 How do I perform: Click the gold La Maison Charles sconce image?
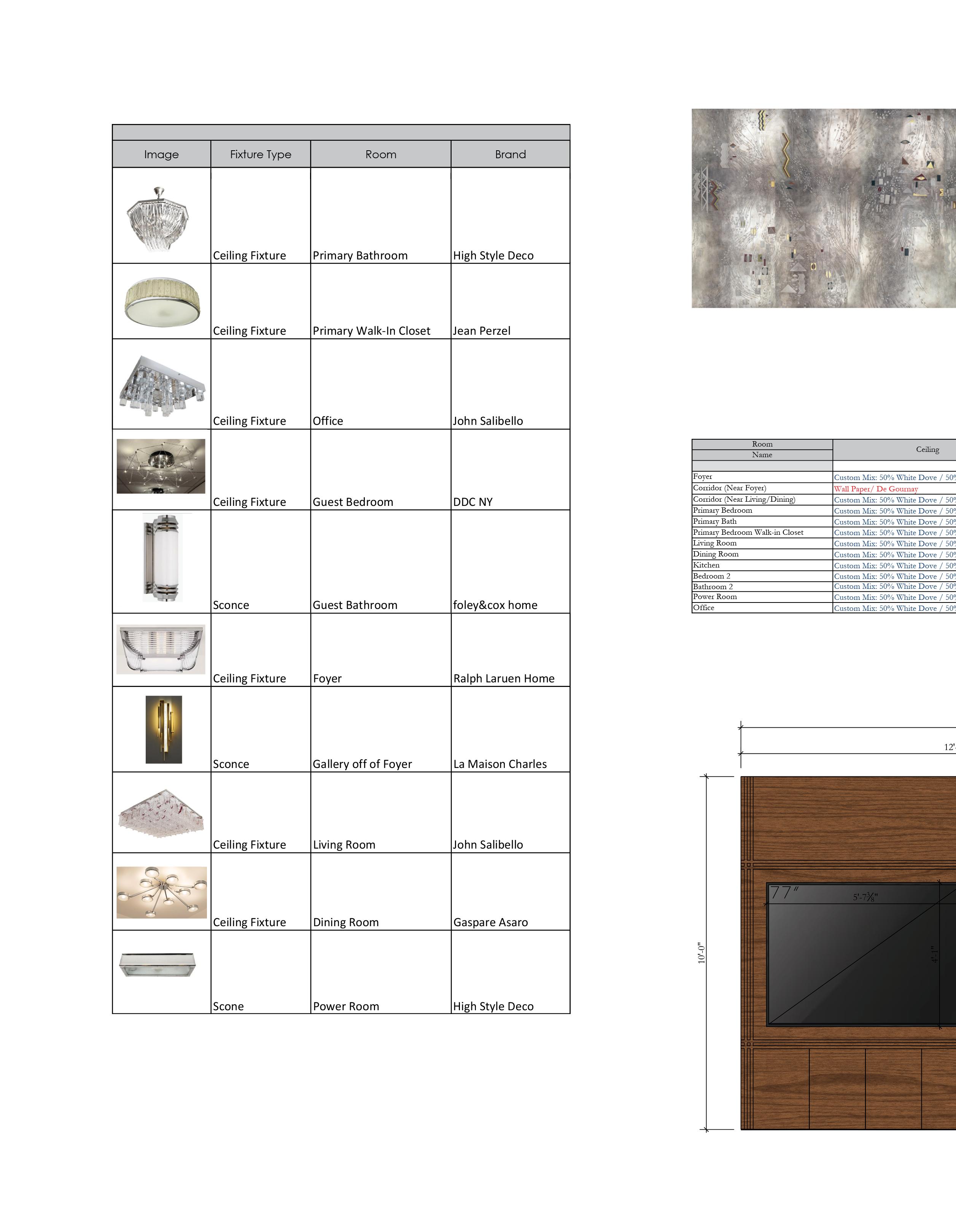point(164,730)
